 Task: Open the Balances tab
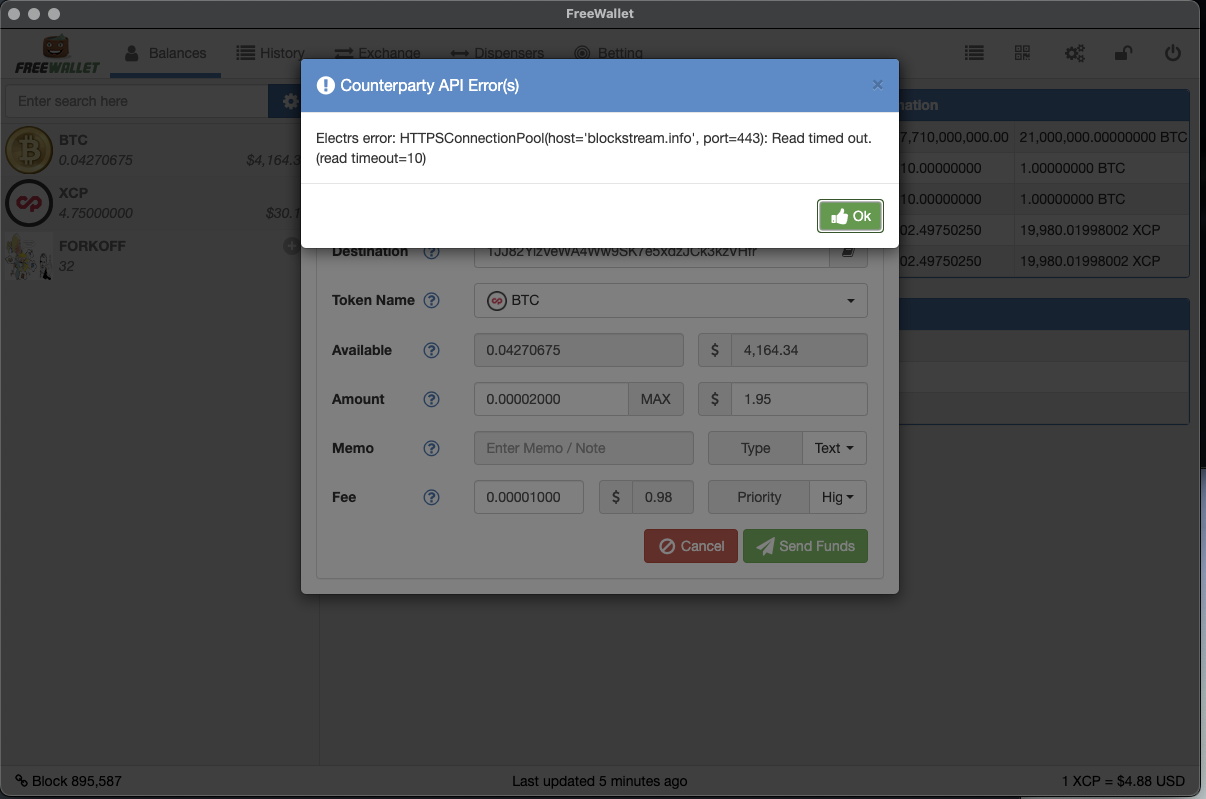pos(165,53)
